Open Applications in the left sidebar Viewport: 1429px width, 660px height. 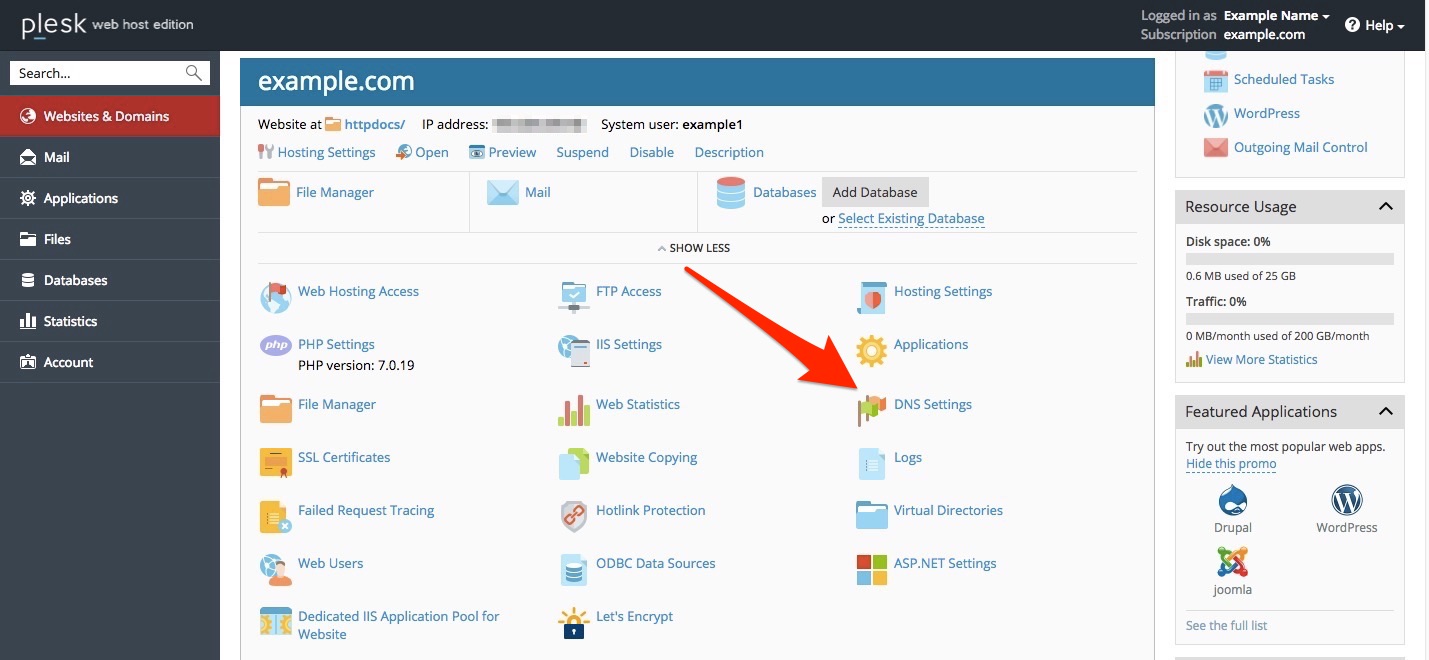110,198
